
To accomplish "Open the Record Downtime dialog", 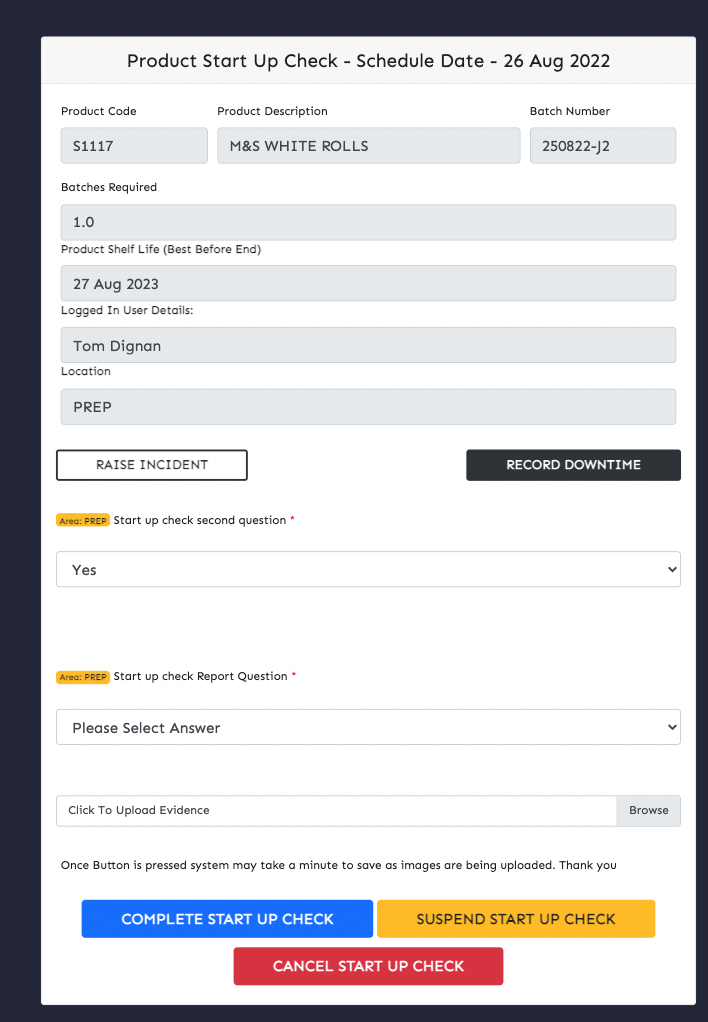I will coord(573,465).
